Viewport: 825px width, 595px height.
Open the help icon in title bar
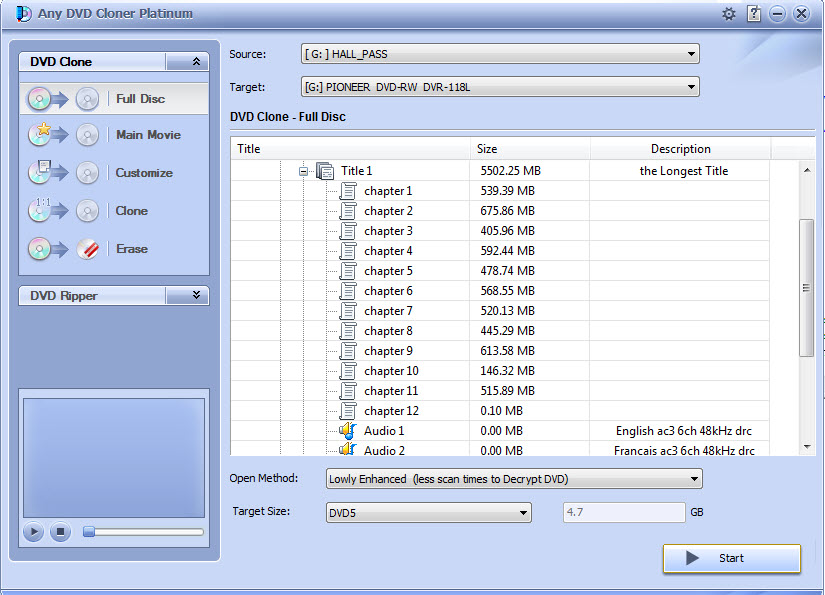(x=754, y=14)
